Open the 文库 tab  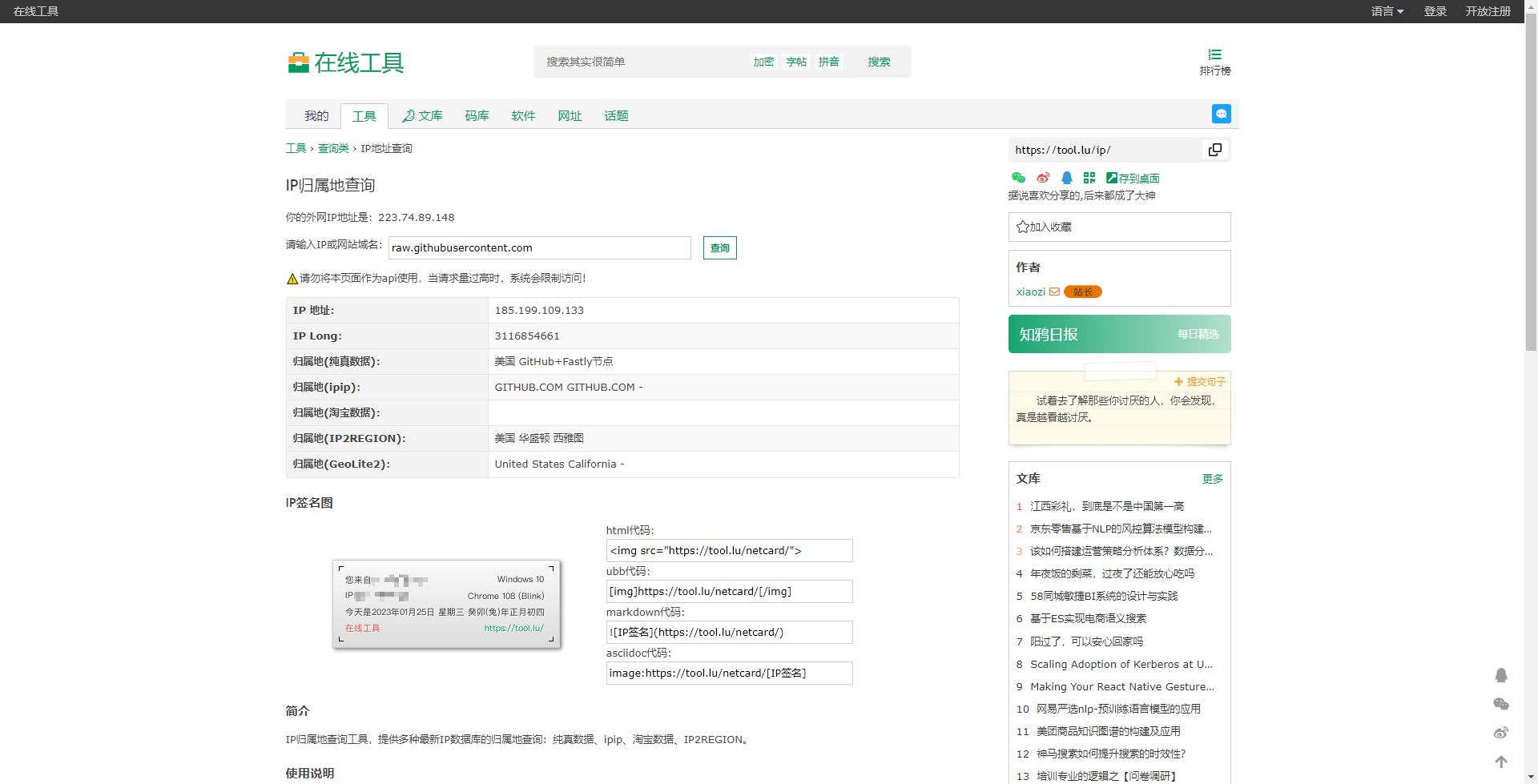pos(422,116)
